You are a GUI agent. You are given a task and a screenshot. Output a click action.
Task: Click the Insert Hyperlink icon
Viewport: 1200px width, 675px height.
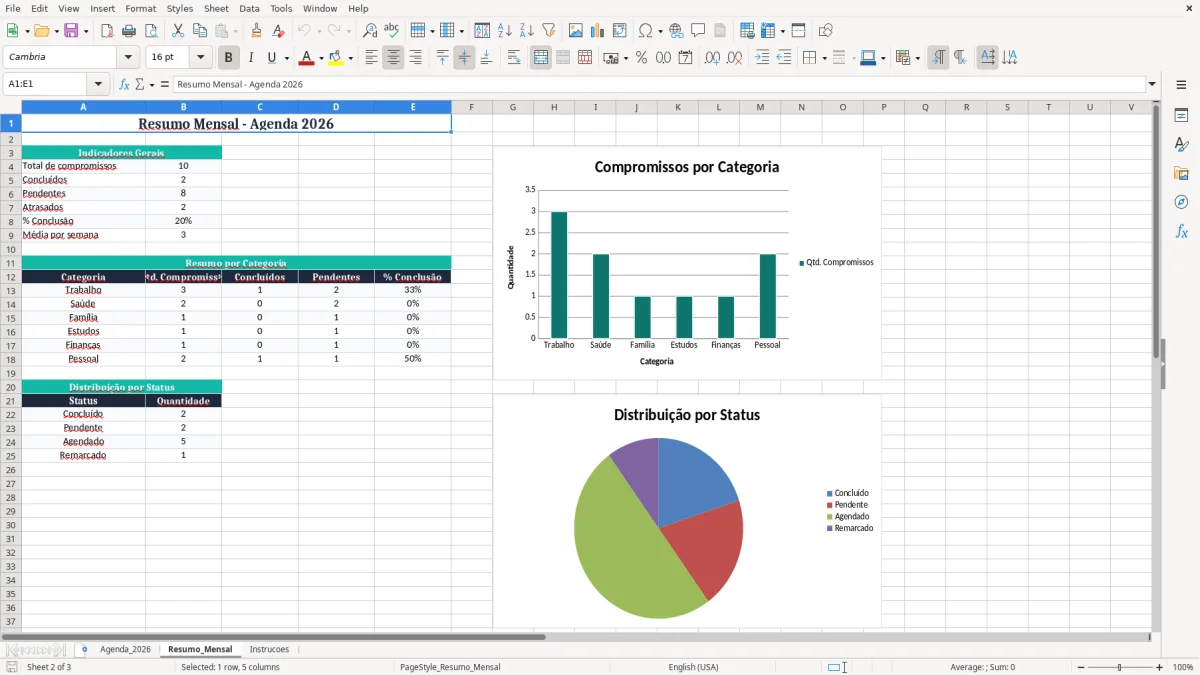(676, 31)
